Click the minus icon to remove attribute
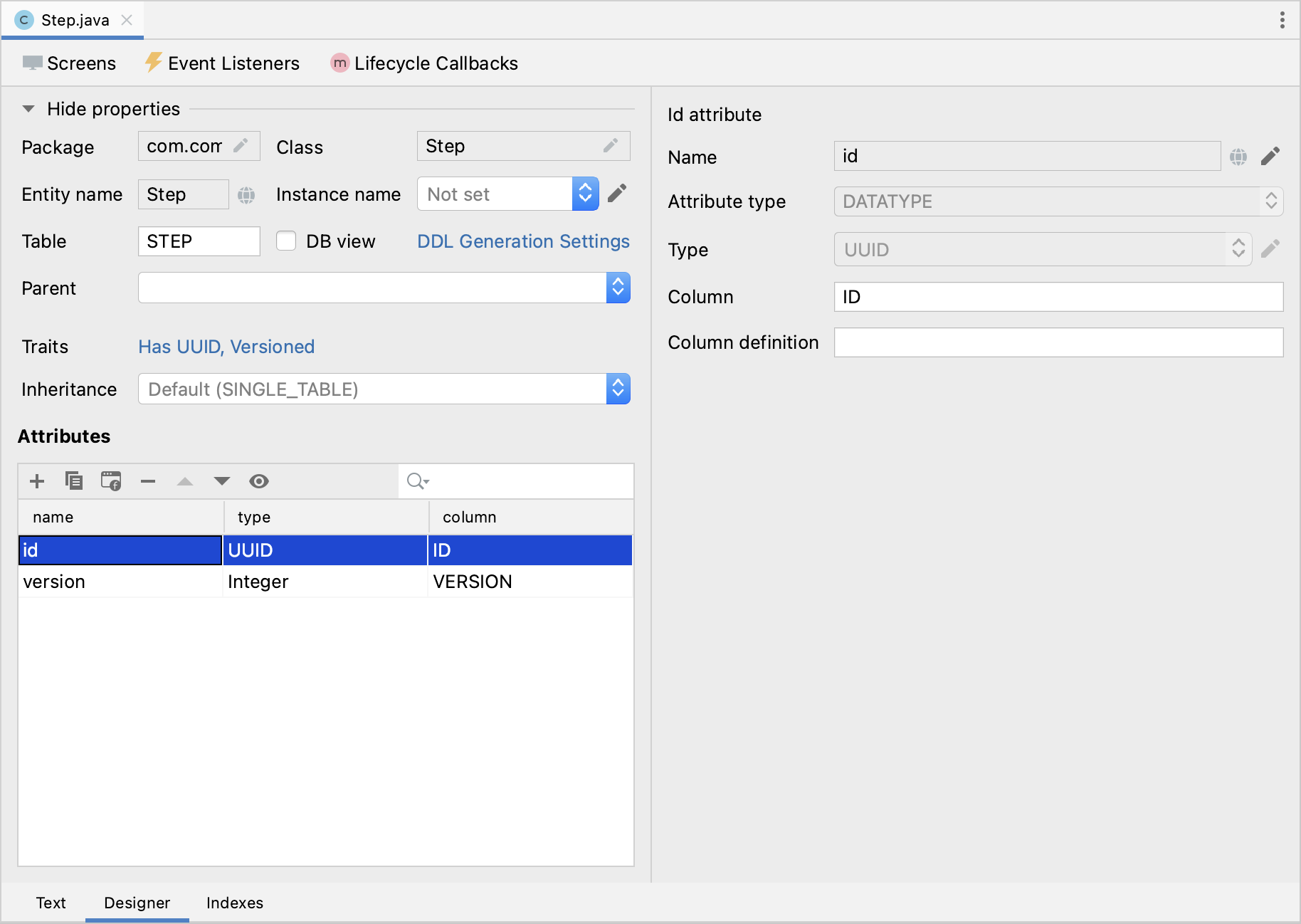Viewport: 1301px width, 924px height. pos(148,481)
